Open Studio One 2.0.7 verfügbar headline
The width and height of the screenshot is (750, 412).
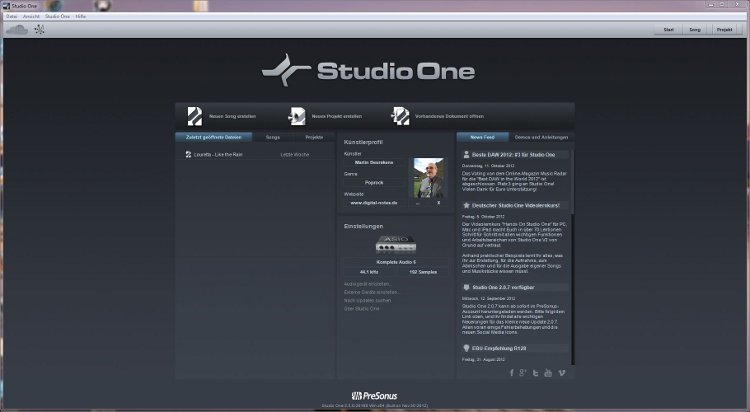pyautogui.click(x=503, y=288)
